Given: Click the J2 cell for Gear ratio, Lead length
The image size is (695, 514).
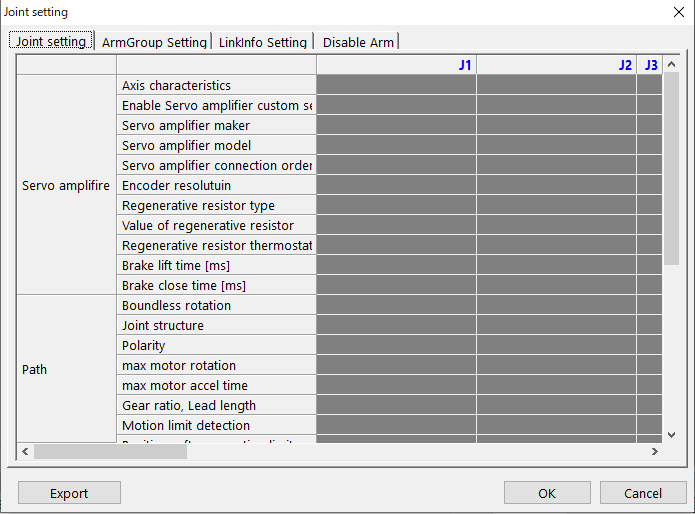Looking at the screenshot, I should click(556, 405).
